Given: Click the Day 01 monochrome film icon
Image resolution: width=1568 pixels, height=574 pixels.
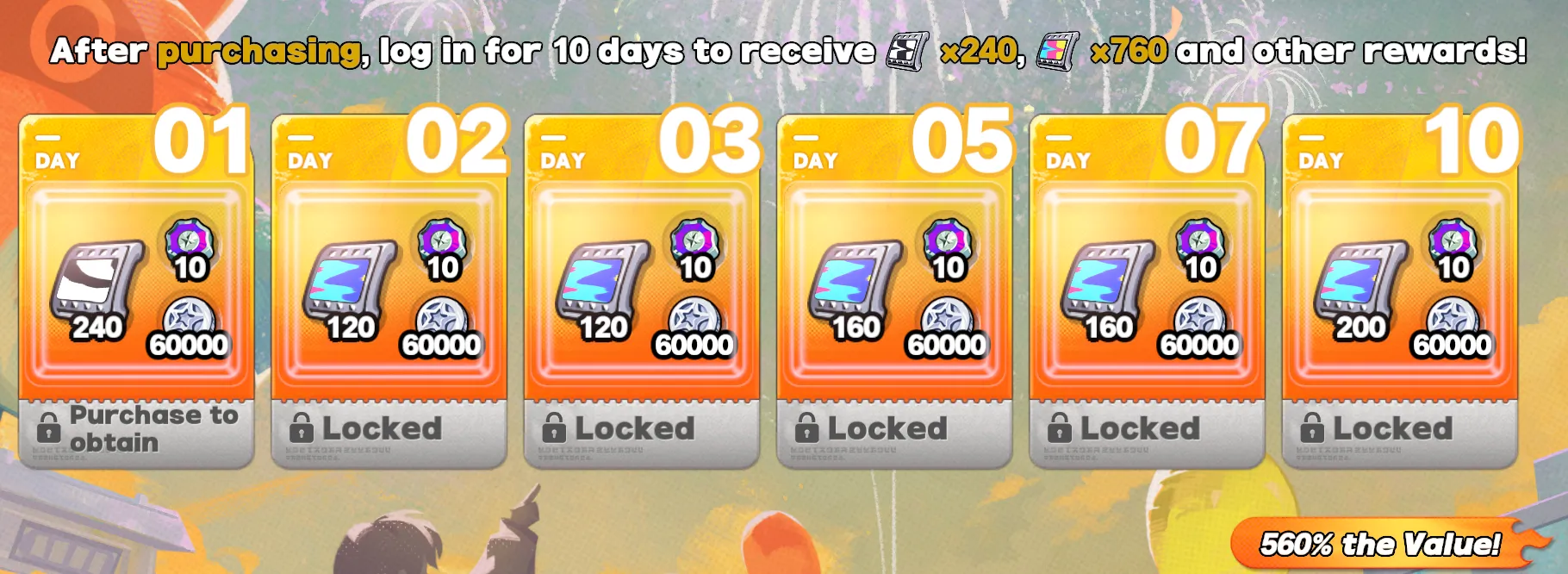Looking at the screenshot, I should (96, 283).
